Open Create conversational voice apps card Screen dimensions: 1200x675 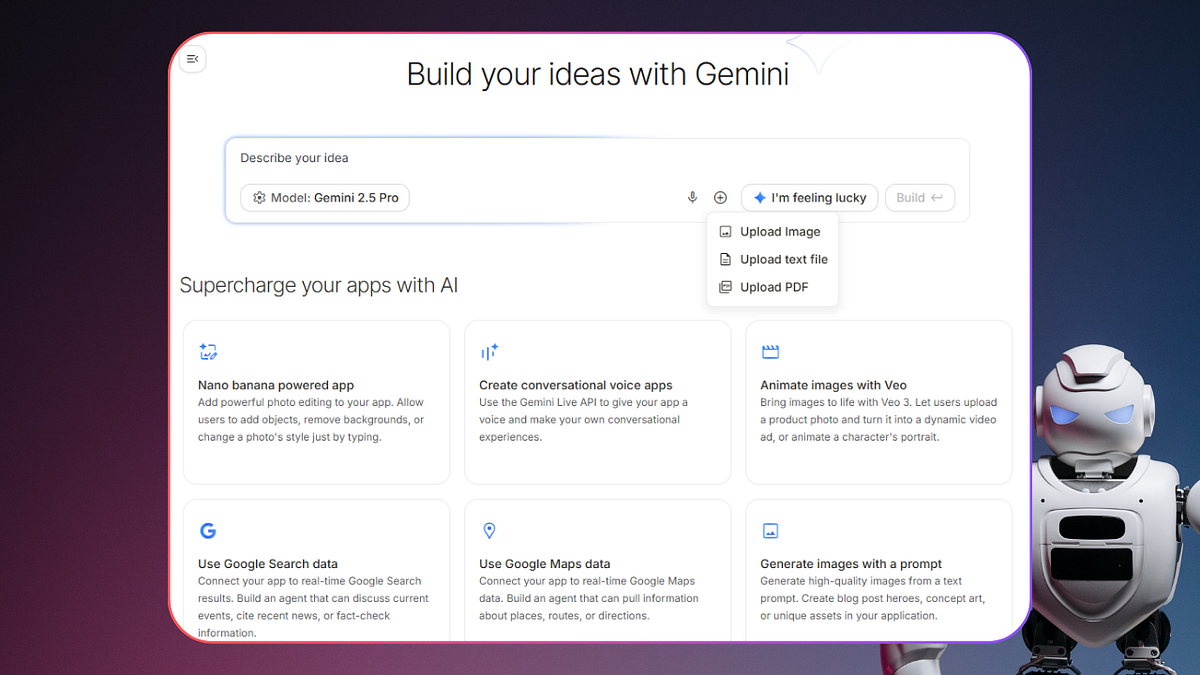[x=598, y=402]
